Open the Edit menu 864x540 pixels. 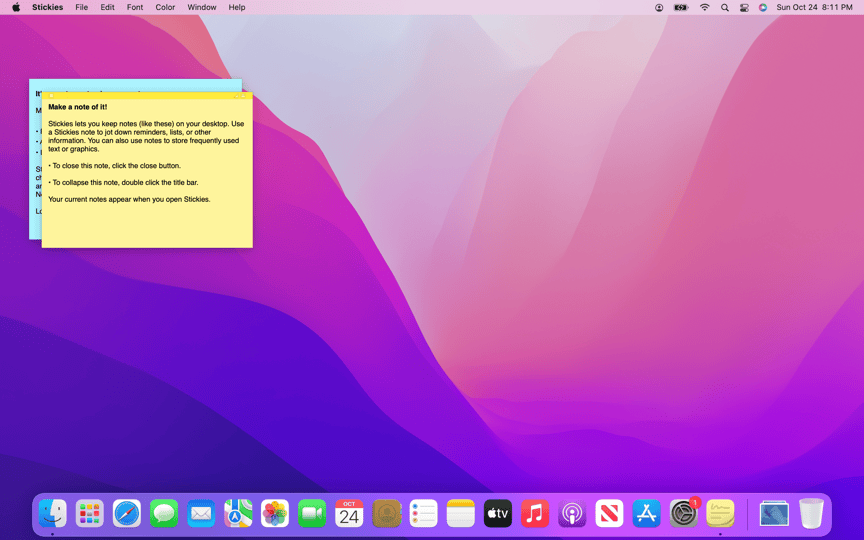click(x=107, y=7)
